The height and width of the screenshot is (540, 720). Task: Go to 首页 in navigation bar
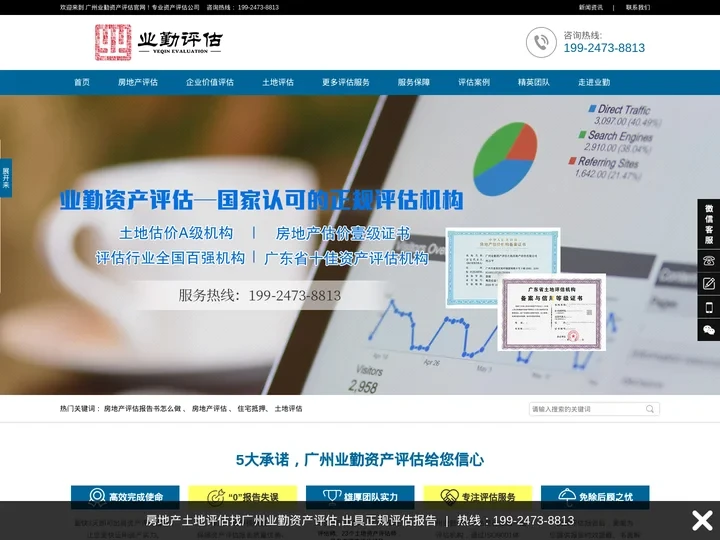[x=82, y=82]
